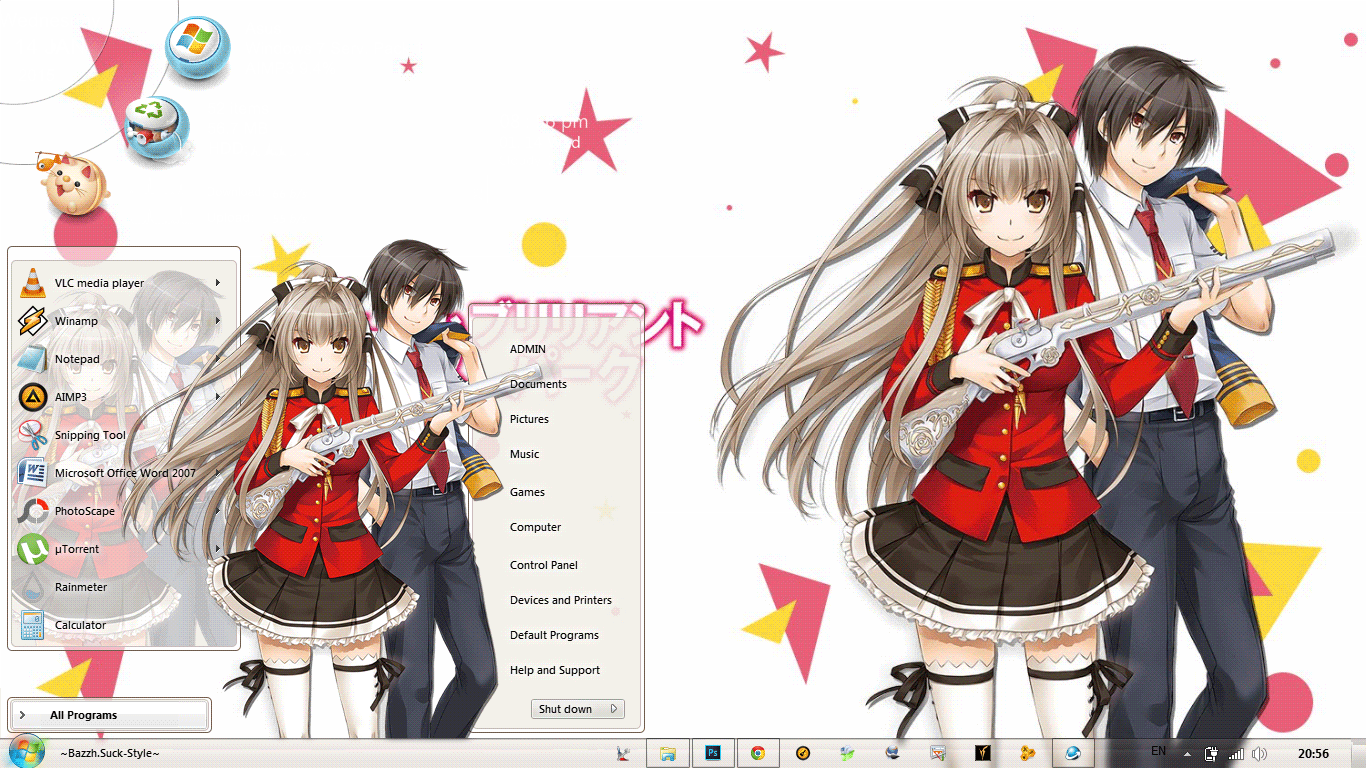Open Computer from Start menu
Viewport: 1366px width, 768px height.
[535, 527]
